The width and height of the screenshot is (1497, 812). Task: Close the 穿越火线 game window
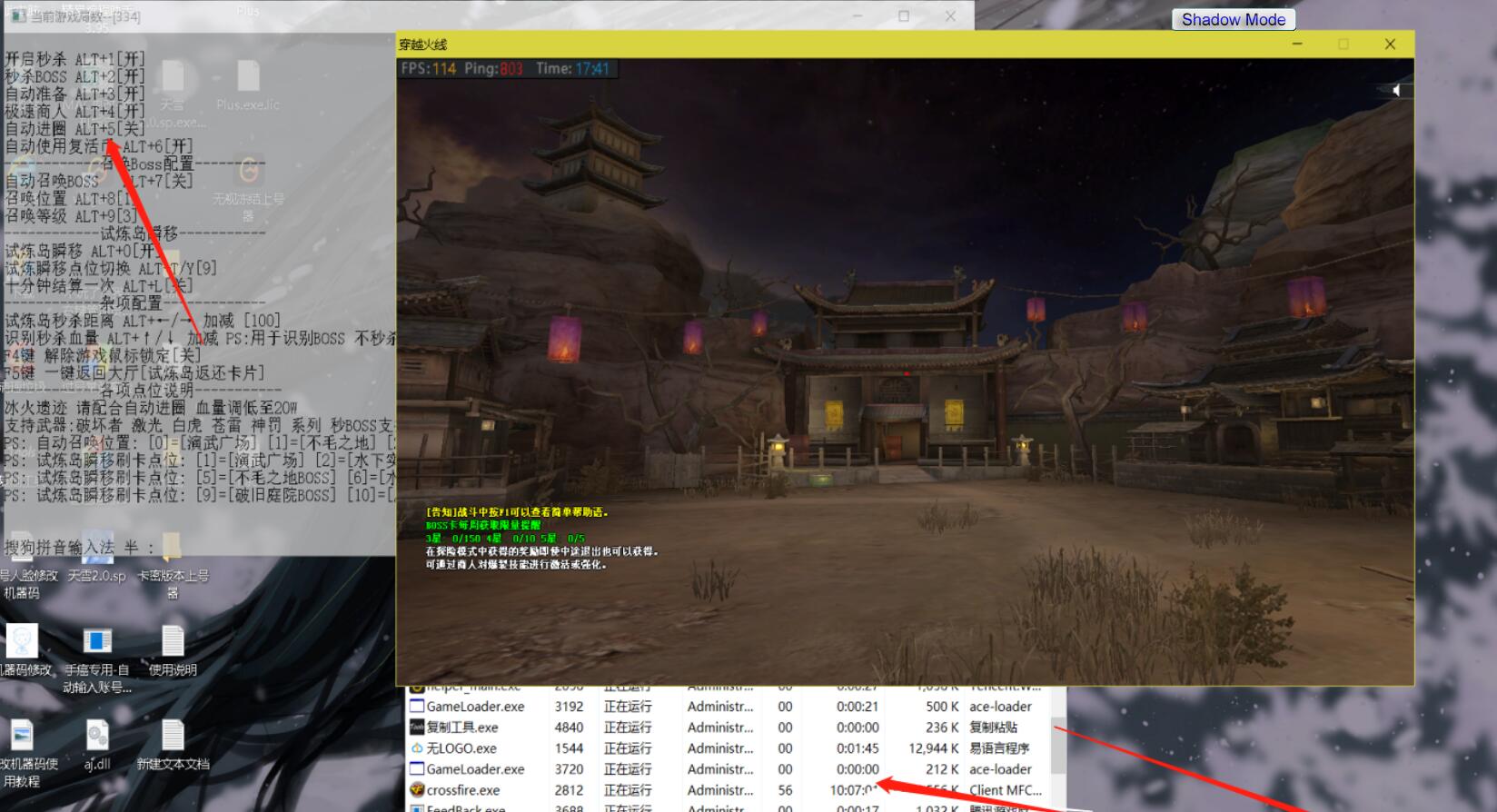[1390, 44]
